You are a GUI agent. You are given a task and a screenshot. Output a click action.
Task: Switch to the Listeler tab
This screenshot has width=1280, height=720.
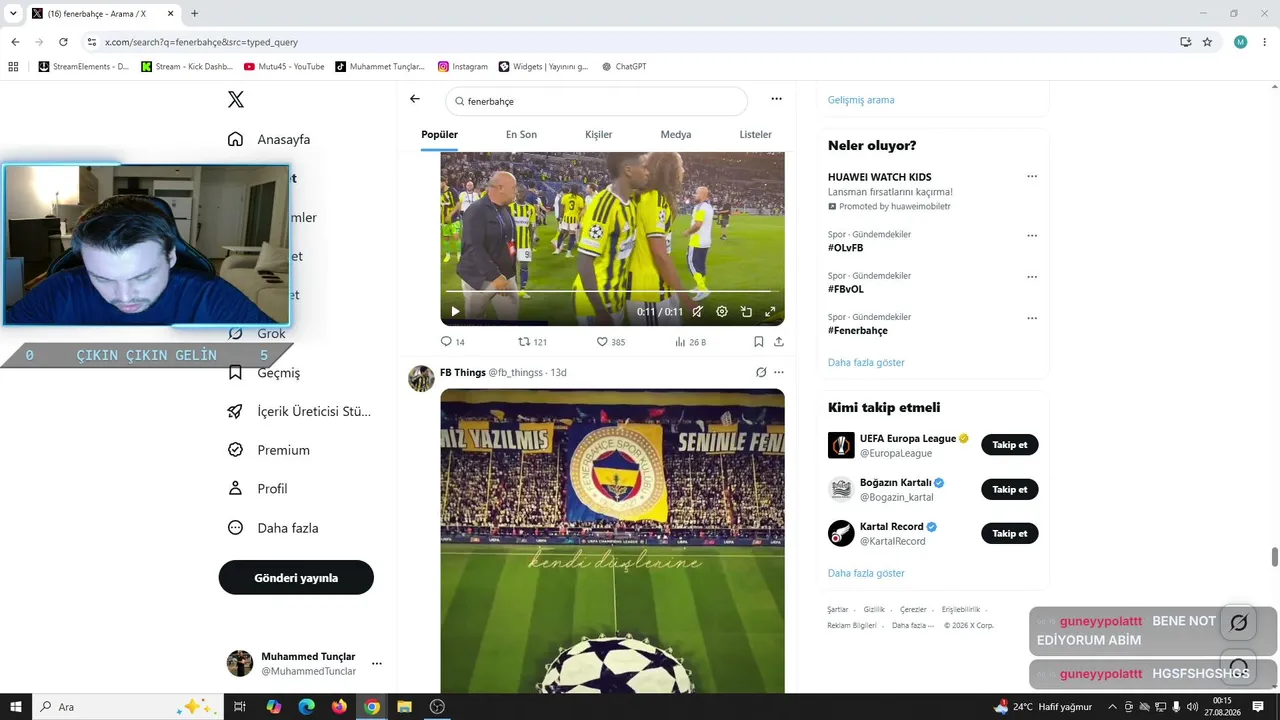coord(755,134)
